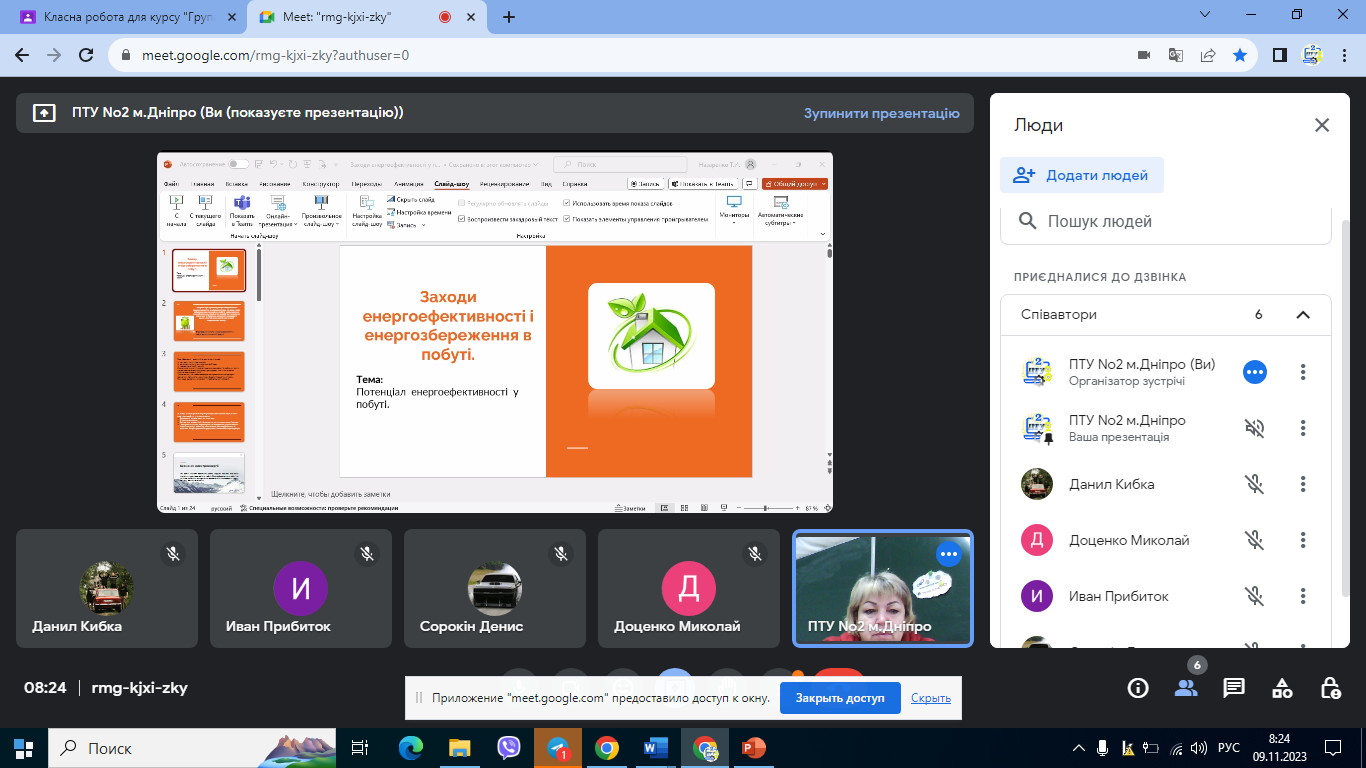Open the Вид ribbon tab in PowerPoint
Image resolution: width=1366 pixels, height=768 pixels.
click(546, 184)
